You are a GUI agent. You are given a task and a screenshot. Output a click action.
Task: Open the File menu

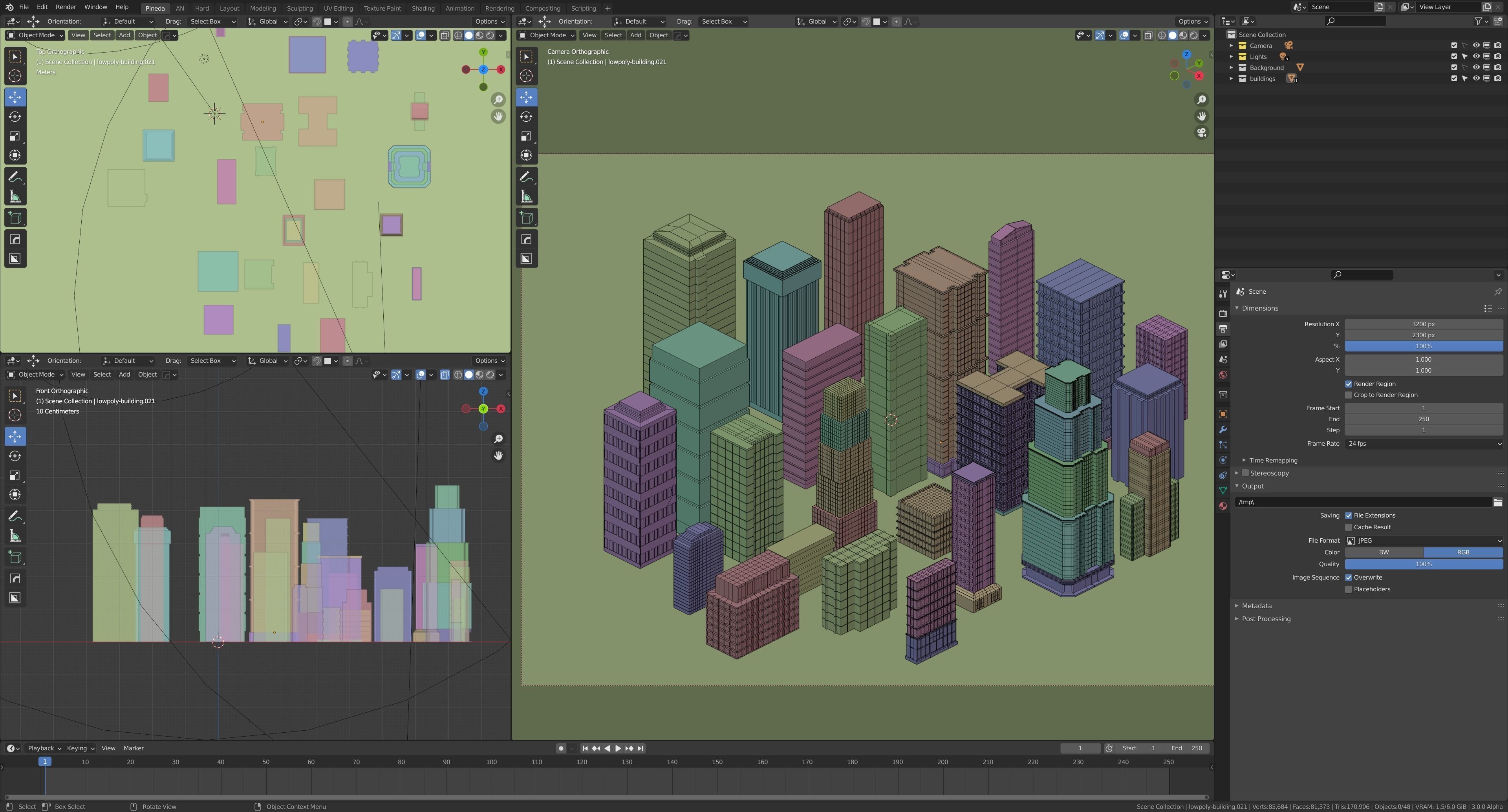pos(24,7)
